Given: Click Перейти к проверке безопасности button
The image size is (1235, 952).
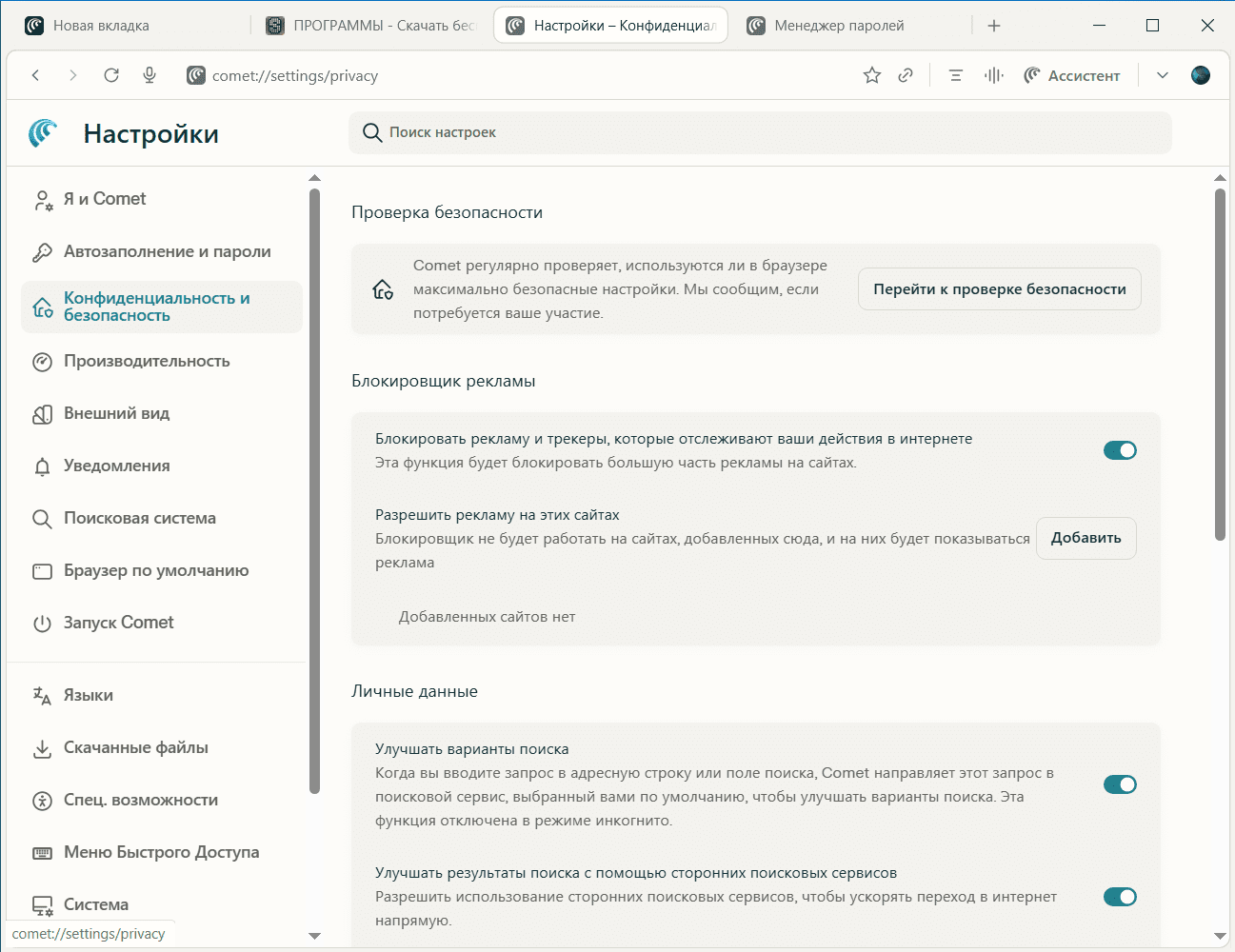Looking at the screenshot, I should (x=1000, y=289).
